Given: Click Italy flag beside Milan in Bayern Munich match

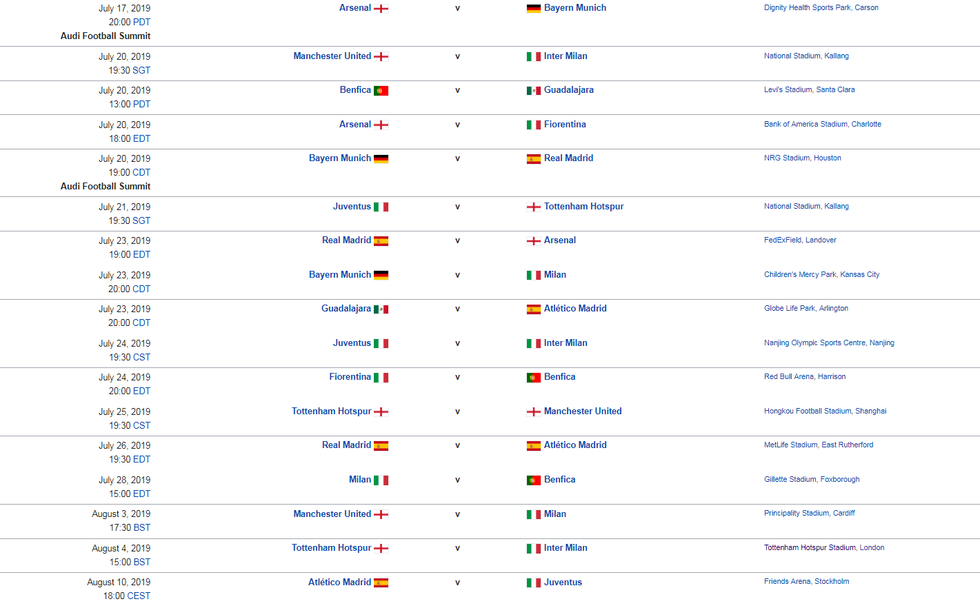Looking at the screenshot, I should [x=534, y=275].
